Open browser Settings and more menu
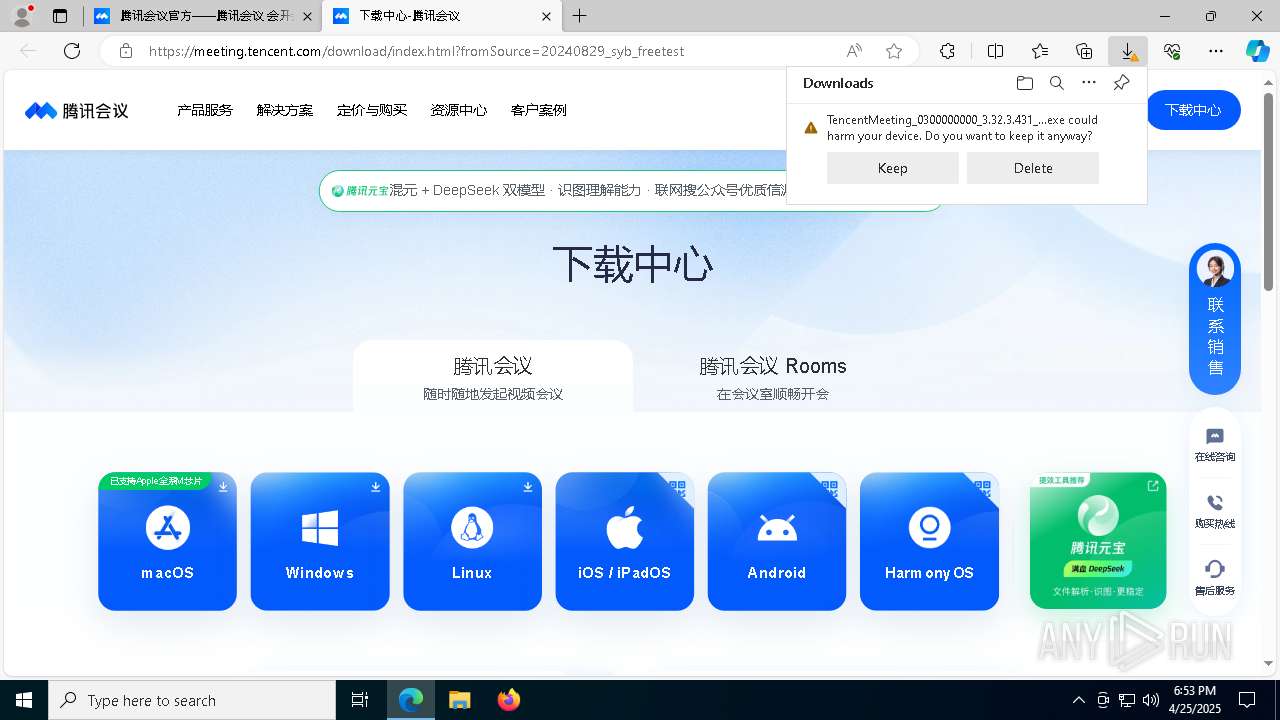 click(1216, 51)
